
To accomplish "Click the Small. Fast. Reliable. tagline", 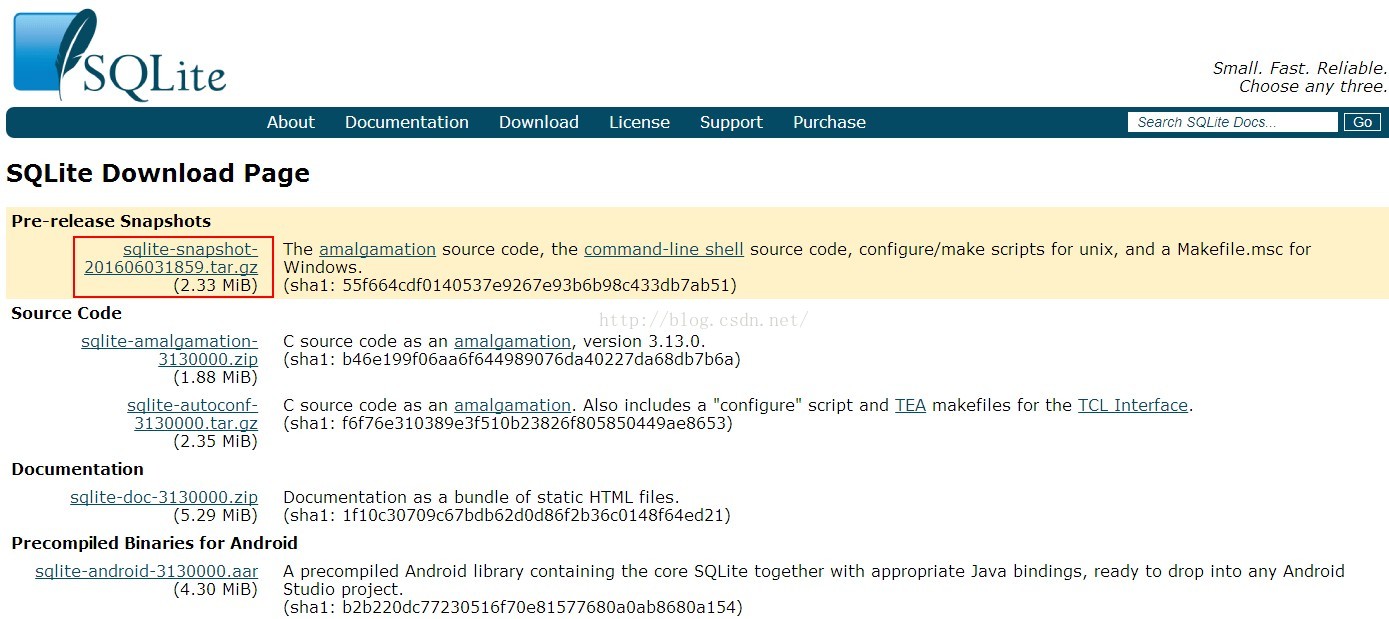I will point(1300,68).
